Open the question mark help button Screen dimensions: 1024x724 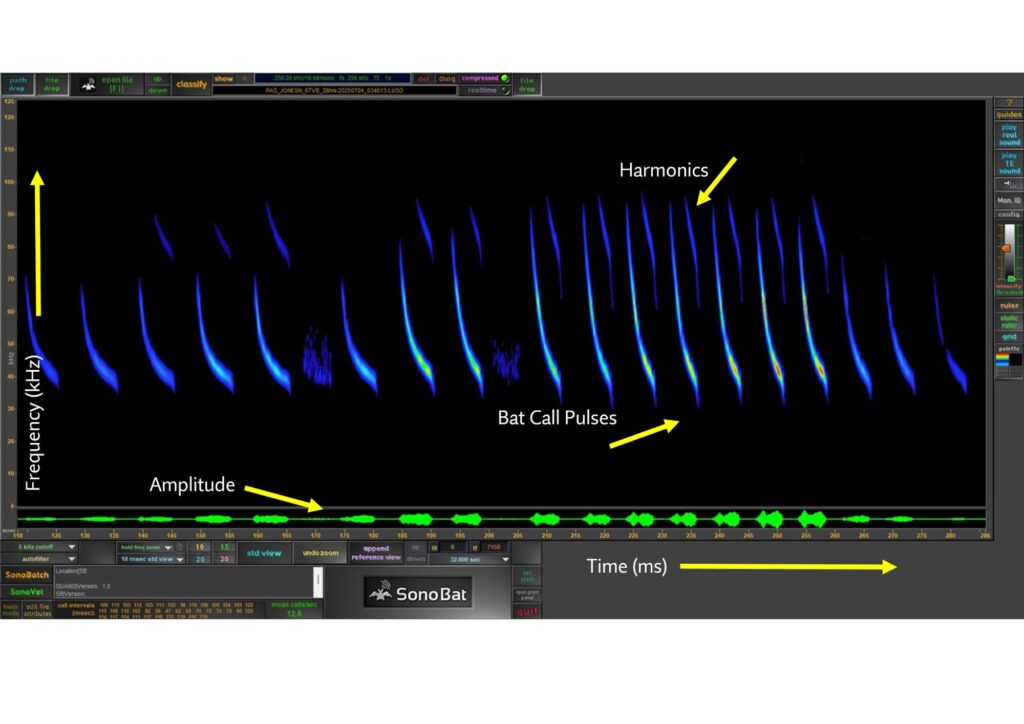point(1008,102)
